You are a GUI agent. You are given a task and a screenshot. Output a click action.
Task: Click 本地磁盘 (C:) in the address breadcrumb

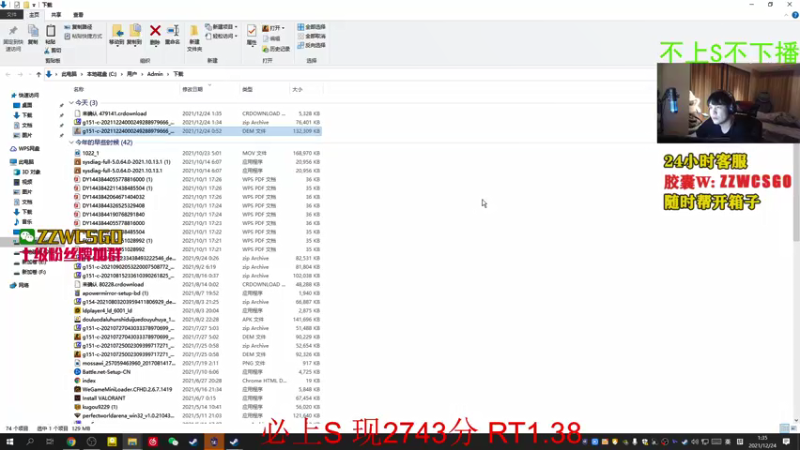102,74
